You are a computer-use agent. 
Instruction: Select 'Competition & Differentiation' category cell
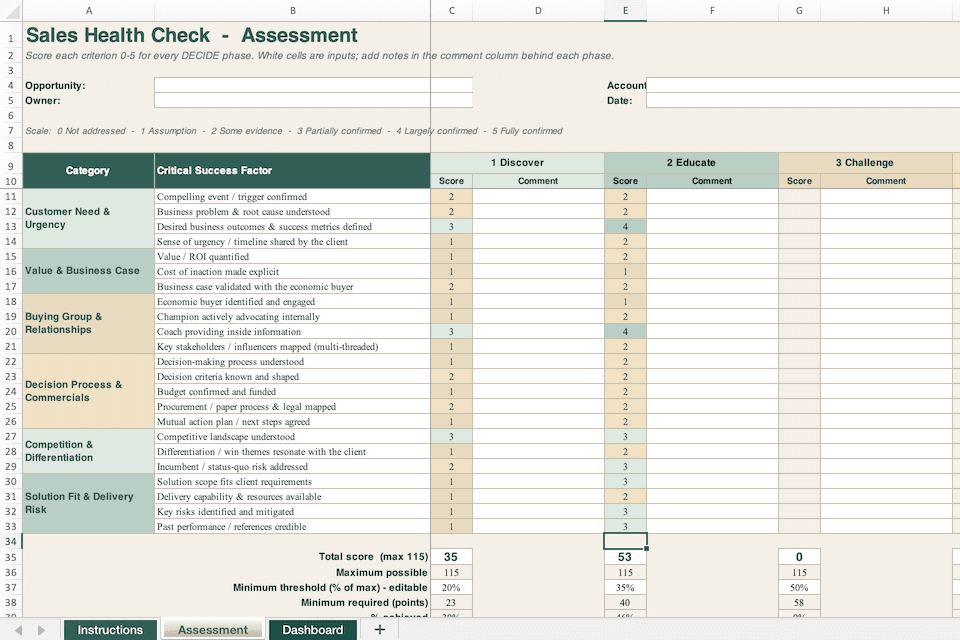[88, 451]
